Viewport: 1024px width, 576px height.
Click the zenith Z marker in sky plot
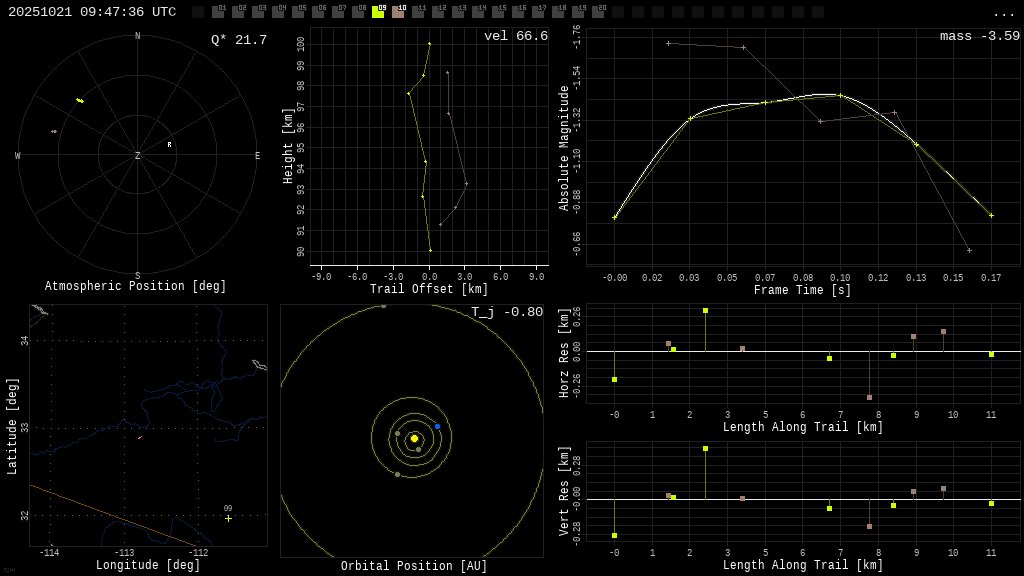tap(138, 156)
